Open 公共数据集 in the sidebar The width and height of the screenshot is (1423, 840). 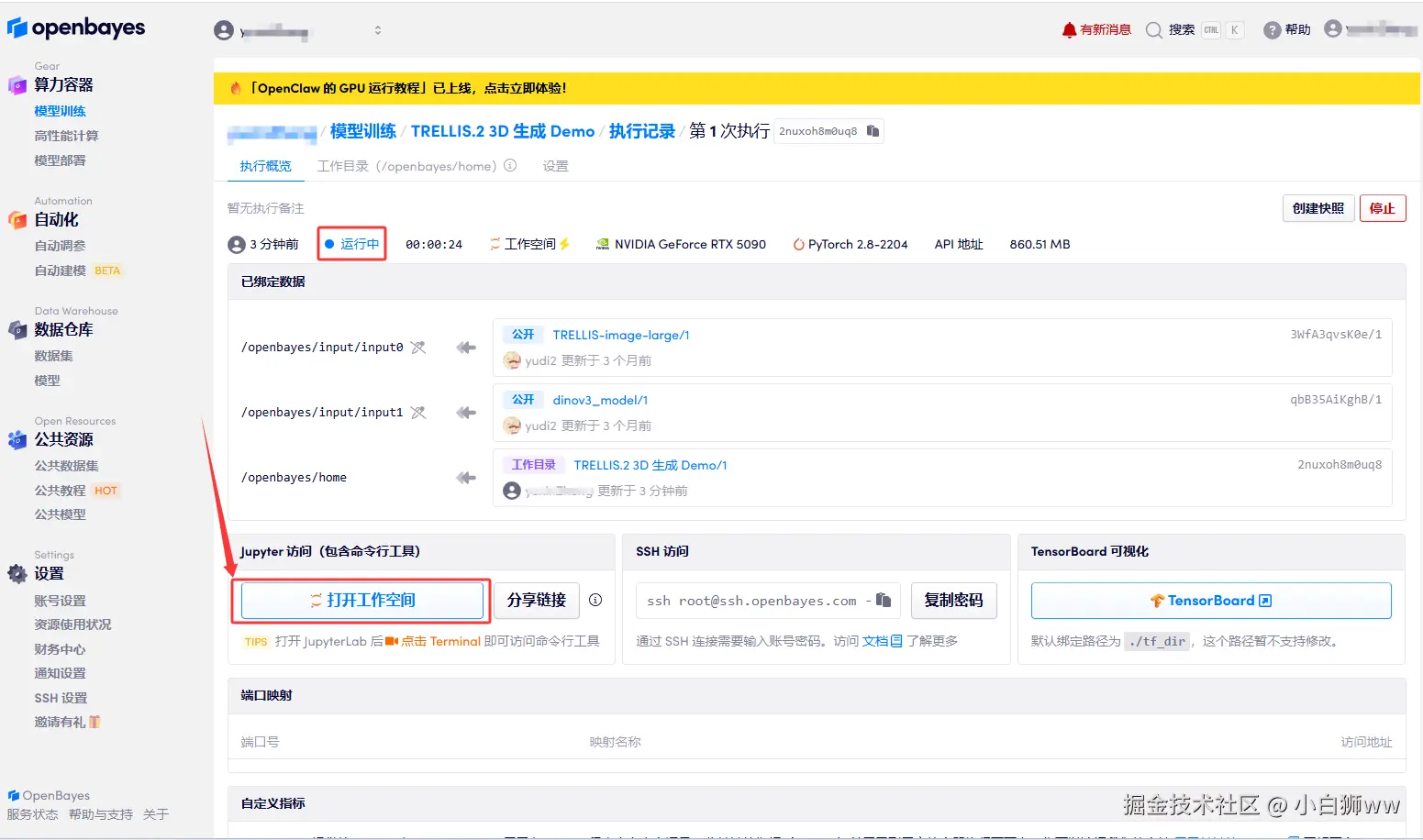coord(66,466)
